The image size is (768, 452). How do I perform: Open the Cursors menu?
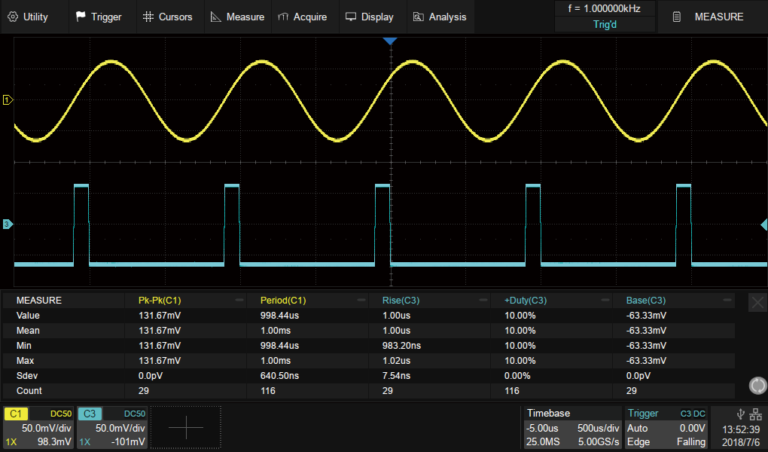tap(169, 17)
